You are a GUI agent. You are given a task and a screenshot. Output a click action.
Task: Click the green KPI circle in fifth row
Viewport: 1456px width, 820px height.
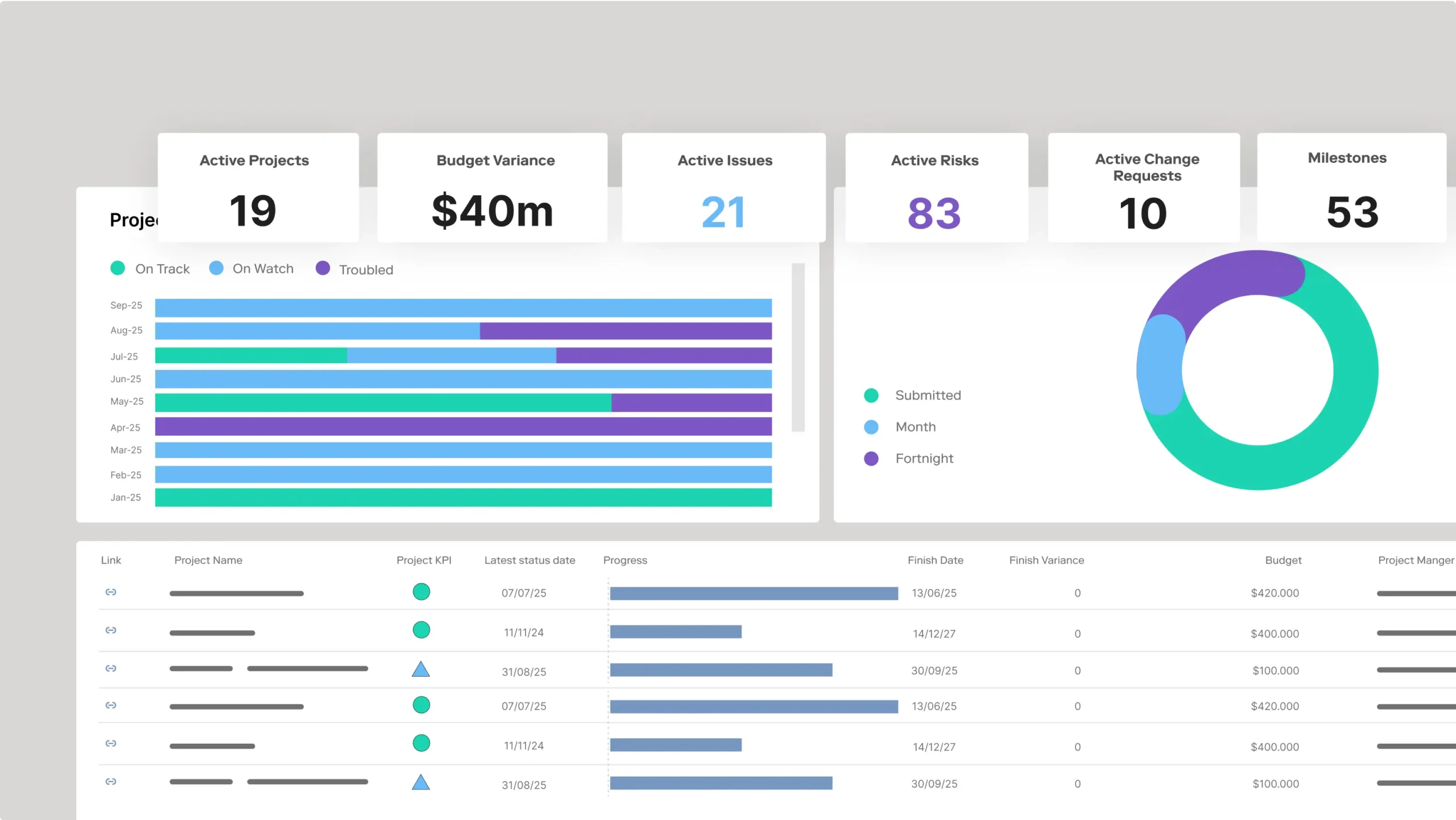(x=421, y=743)
